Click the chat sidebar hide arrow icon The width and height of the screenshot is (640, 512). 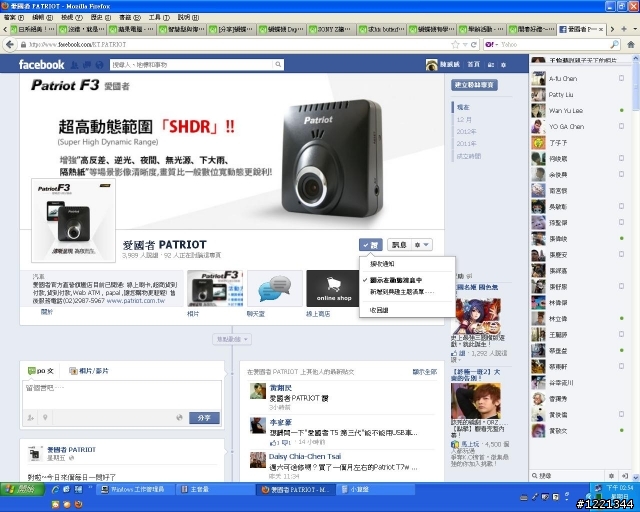click(x=624, y=476)
